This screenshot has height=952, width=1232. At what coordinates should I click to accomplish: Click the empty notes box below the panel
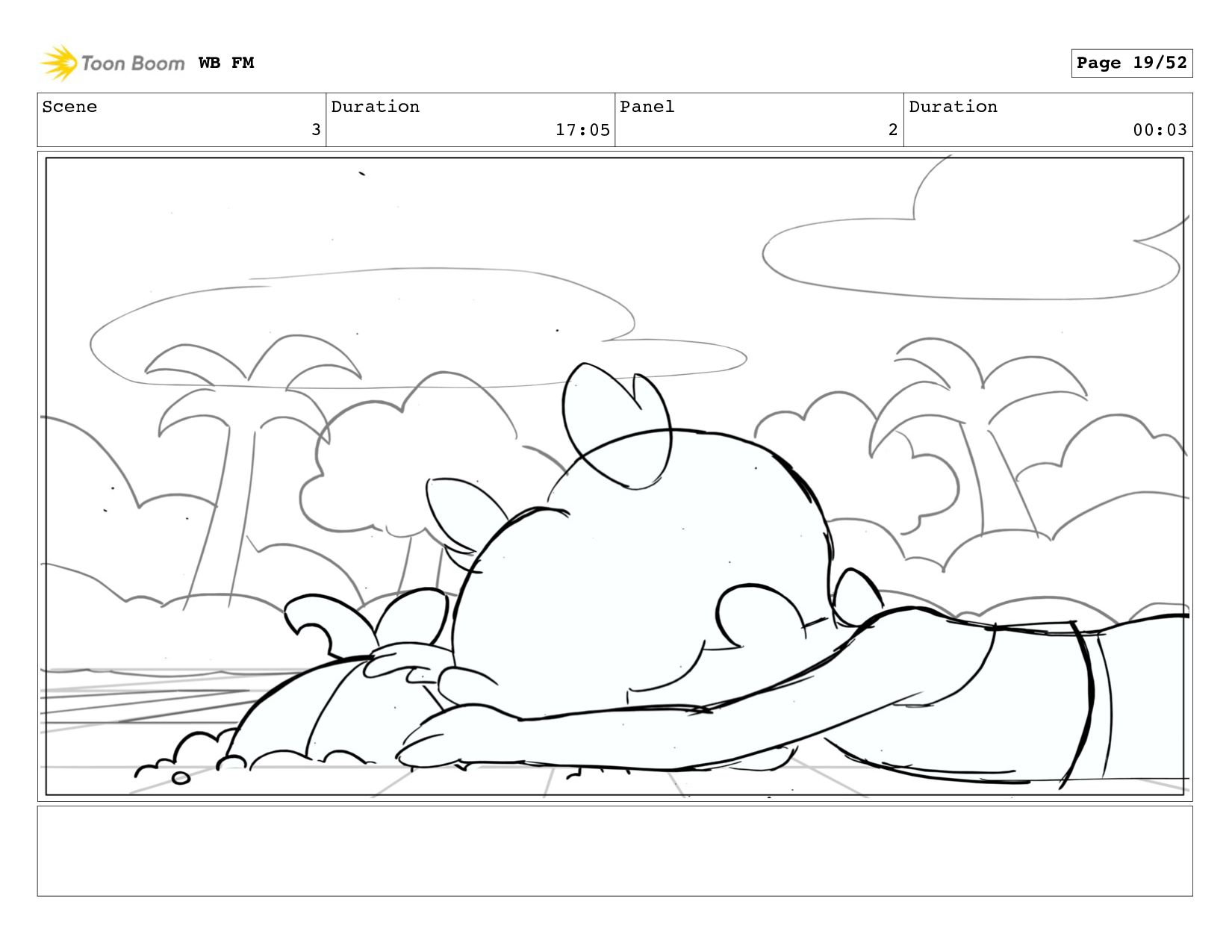click(x=615, y=850)
